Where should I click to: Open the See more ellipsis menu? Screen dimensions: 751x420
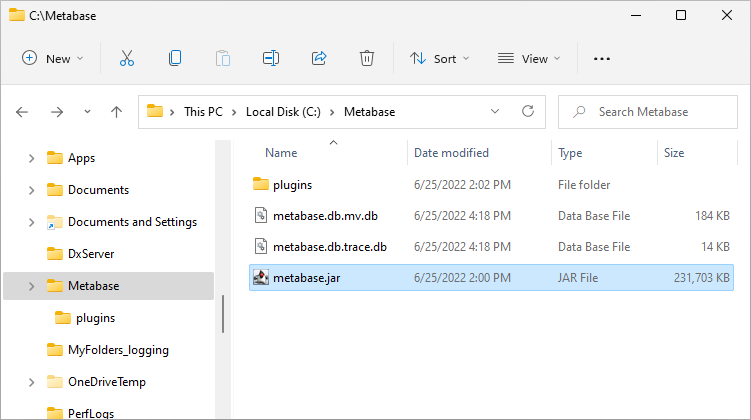tap(602, 59)
